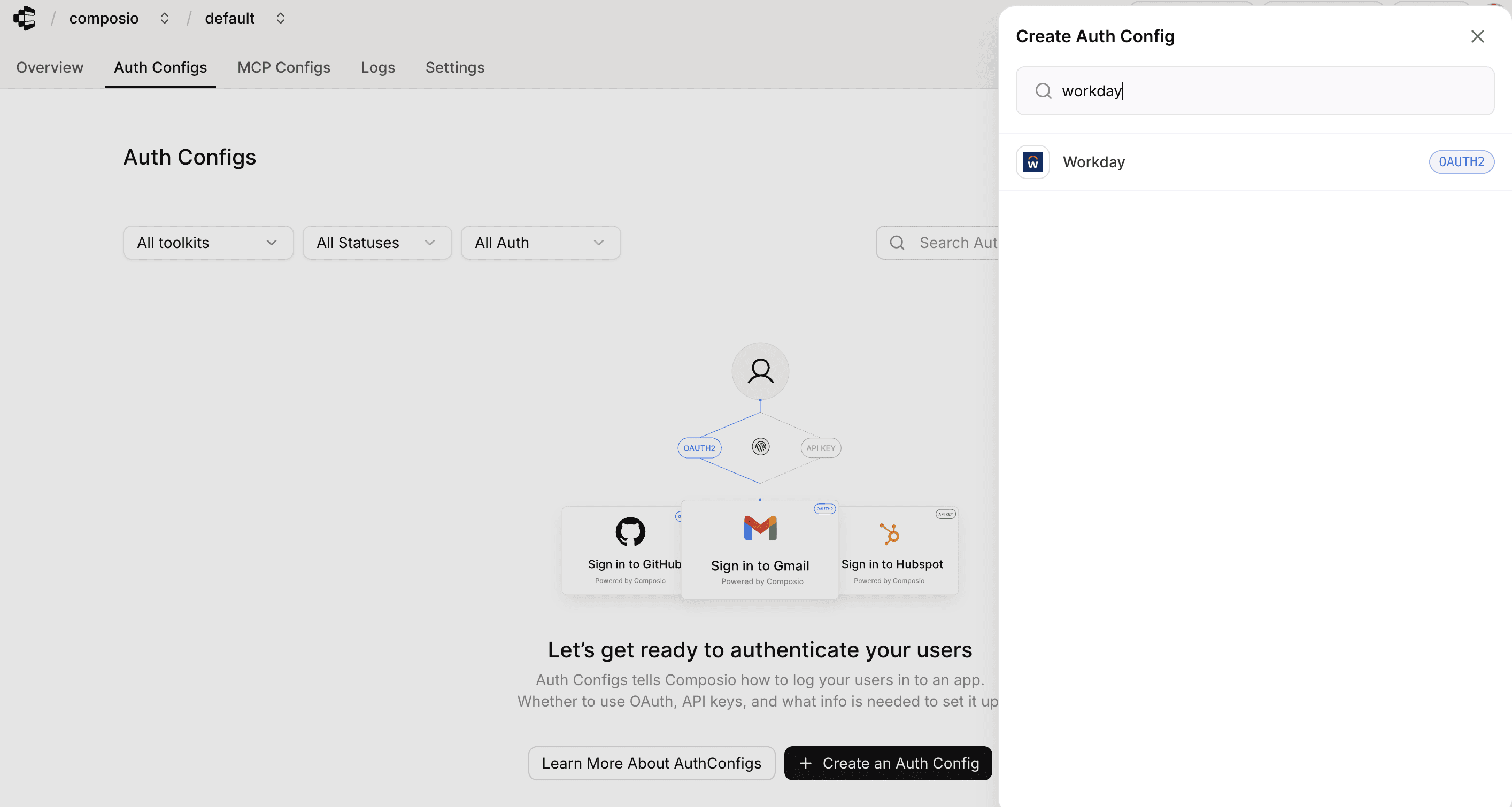The height and width of the screenshot is (807, 1512).
Task: Expand the All toolkits dropdown
Action: [208, 243]
